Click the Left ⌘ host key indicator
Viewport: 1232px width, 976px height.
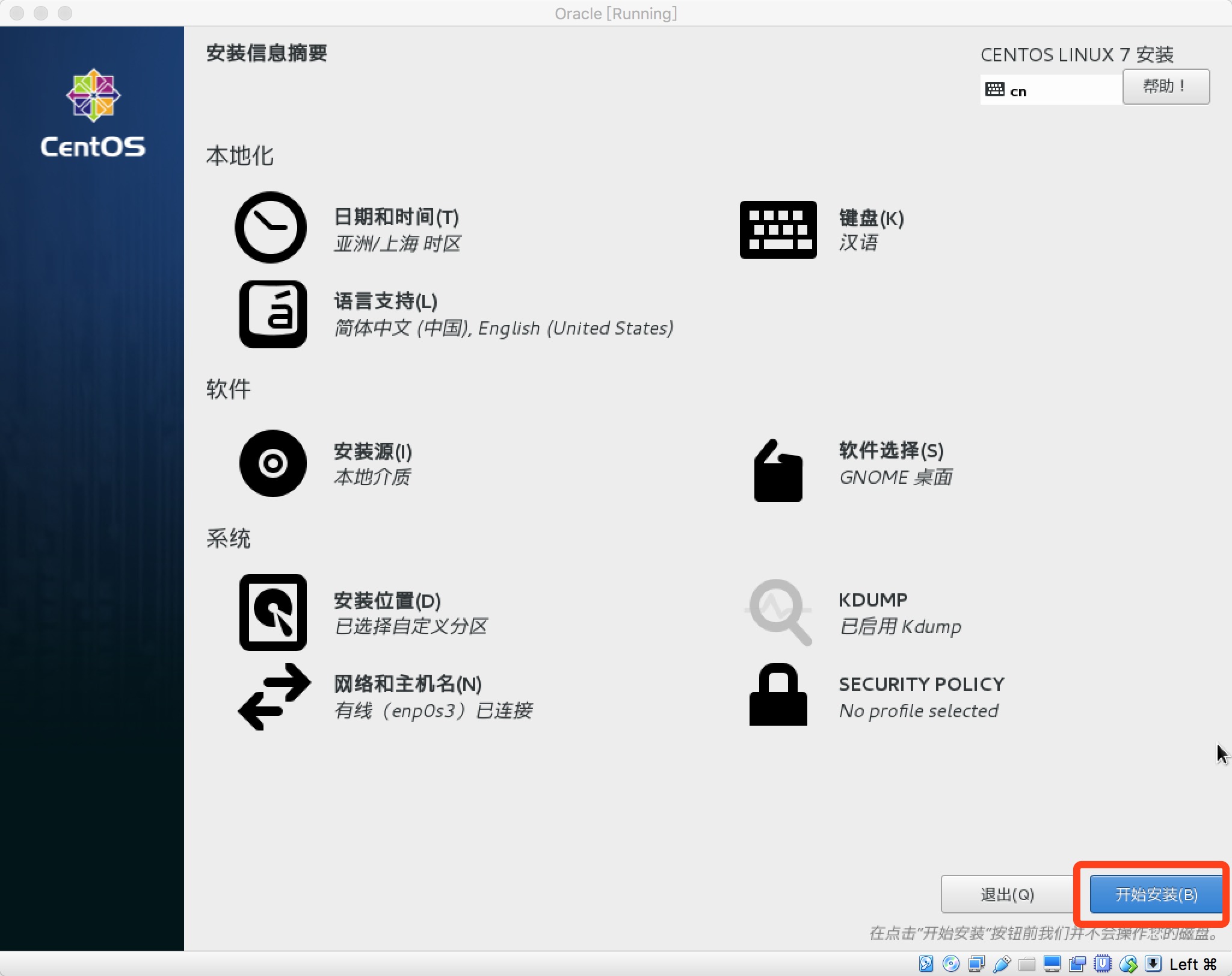pos(1193,964)
